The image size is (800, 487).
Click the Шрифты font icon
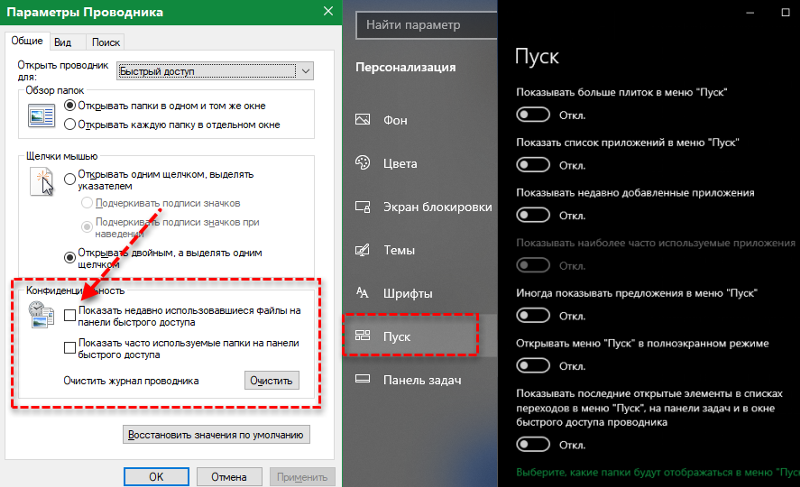click(362, 293)
